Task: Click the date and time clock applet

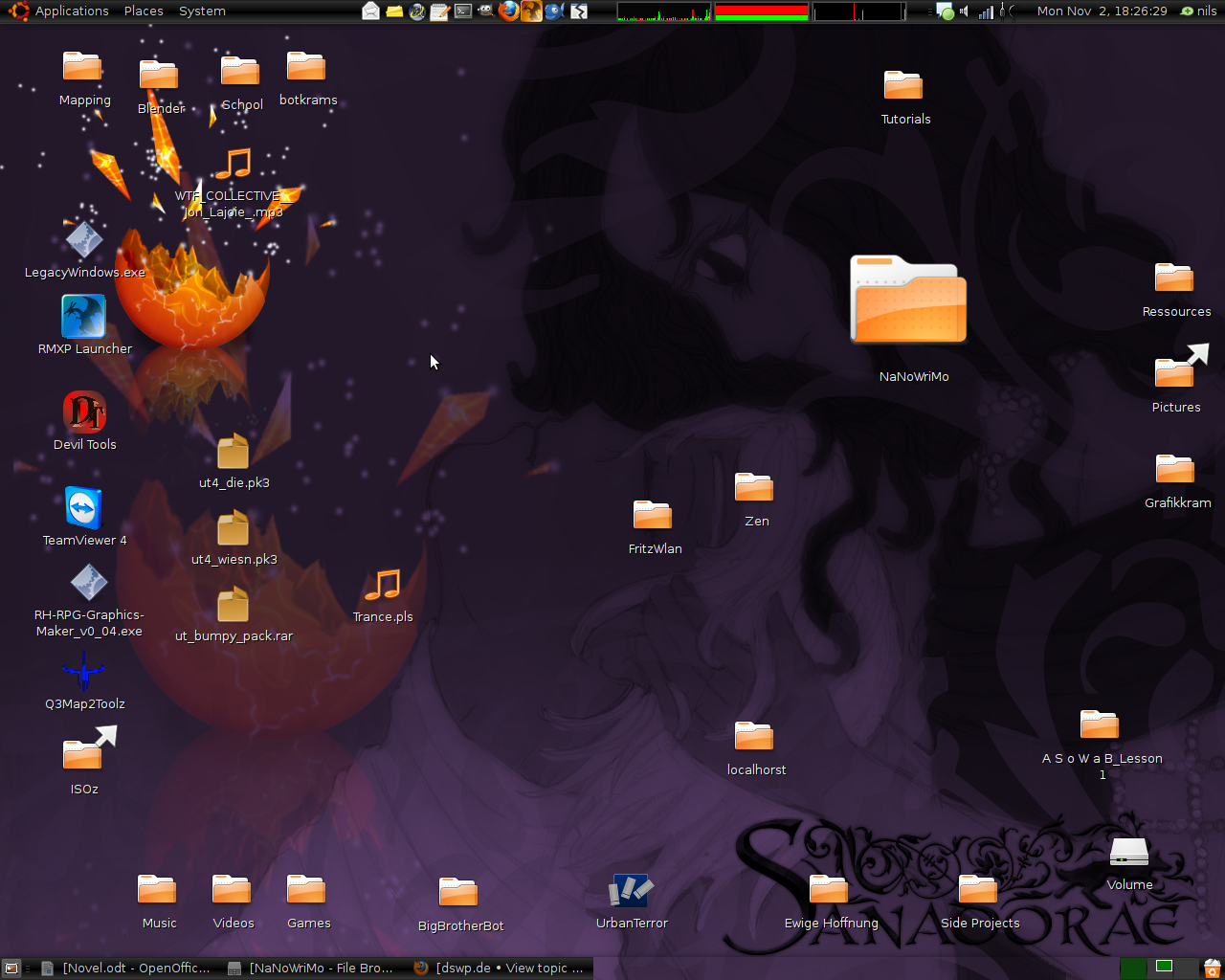Action: [x=1102, y=11]
